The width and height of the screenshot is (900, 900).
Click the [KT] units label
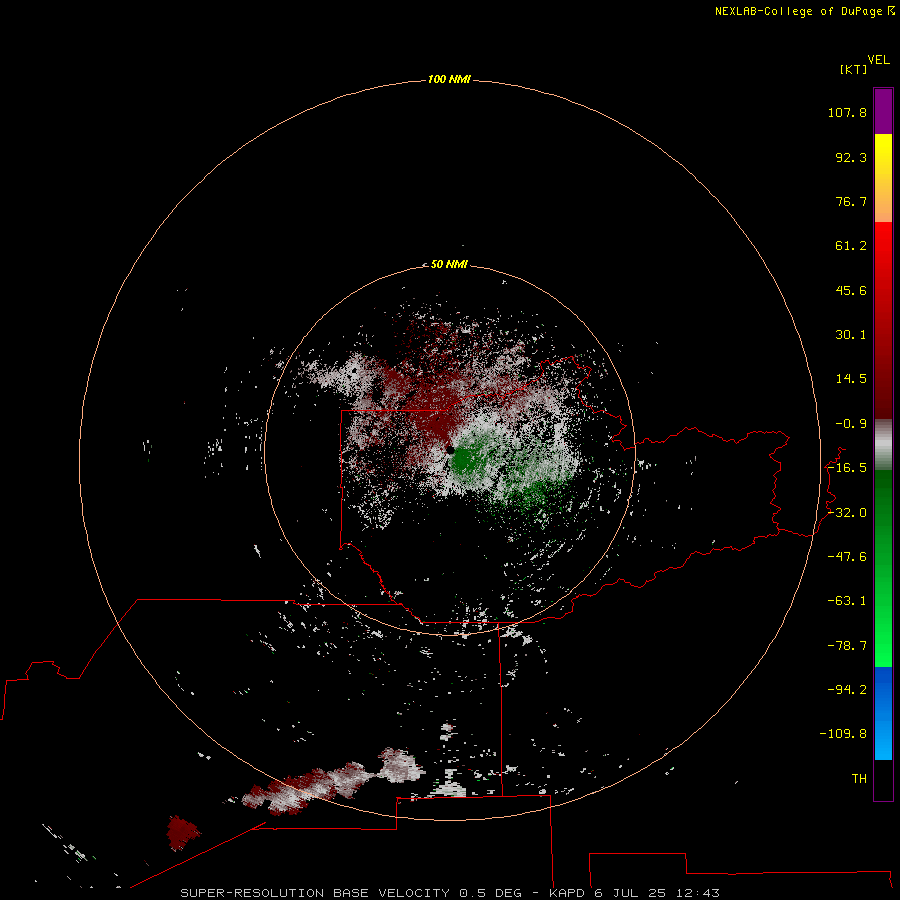click(853, 69)
